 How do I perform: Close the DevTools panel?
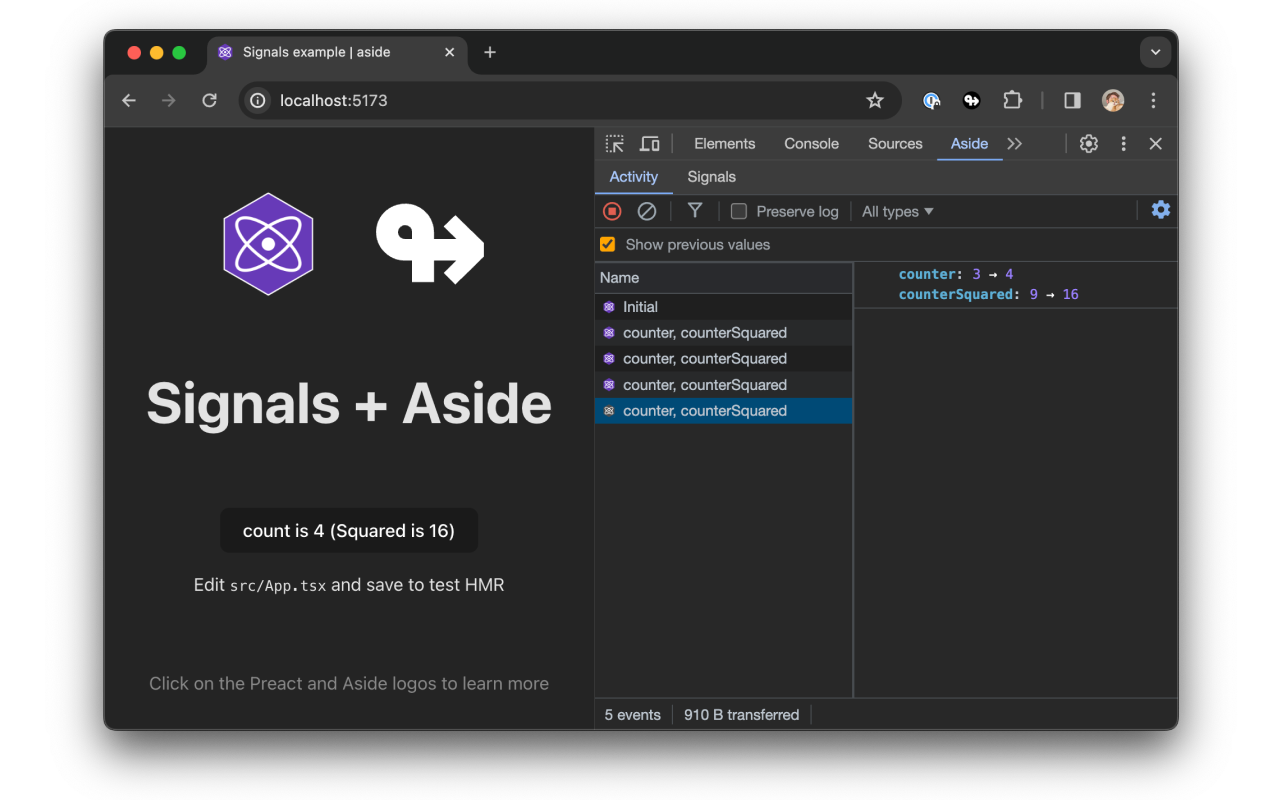click(x=1156, y=144)
